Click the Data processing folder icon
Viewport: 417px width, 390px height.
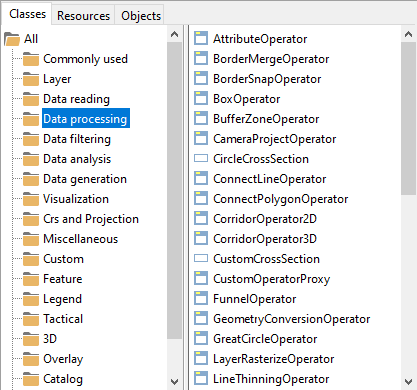point(31,119)
